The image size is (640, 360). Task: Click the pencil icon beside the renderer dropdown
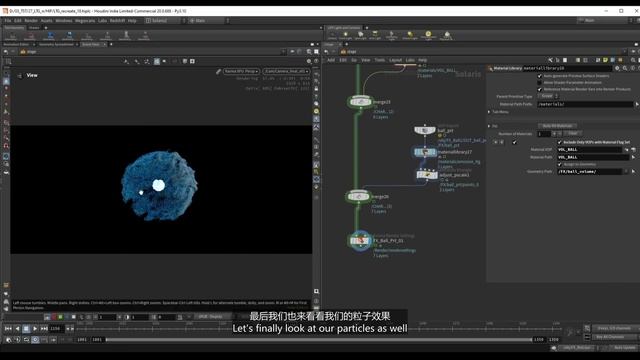tap(218, 71)
